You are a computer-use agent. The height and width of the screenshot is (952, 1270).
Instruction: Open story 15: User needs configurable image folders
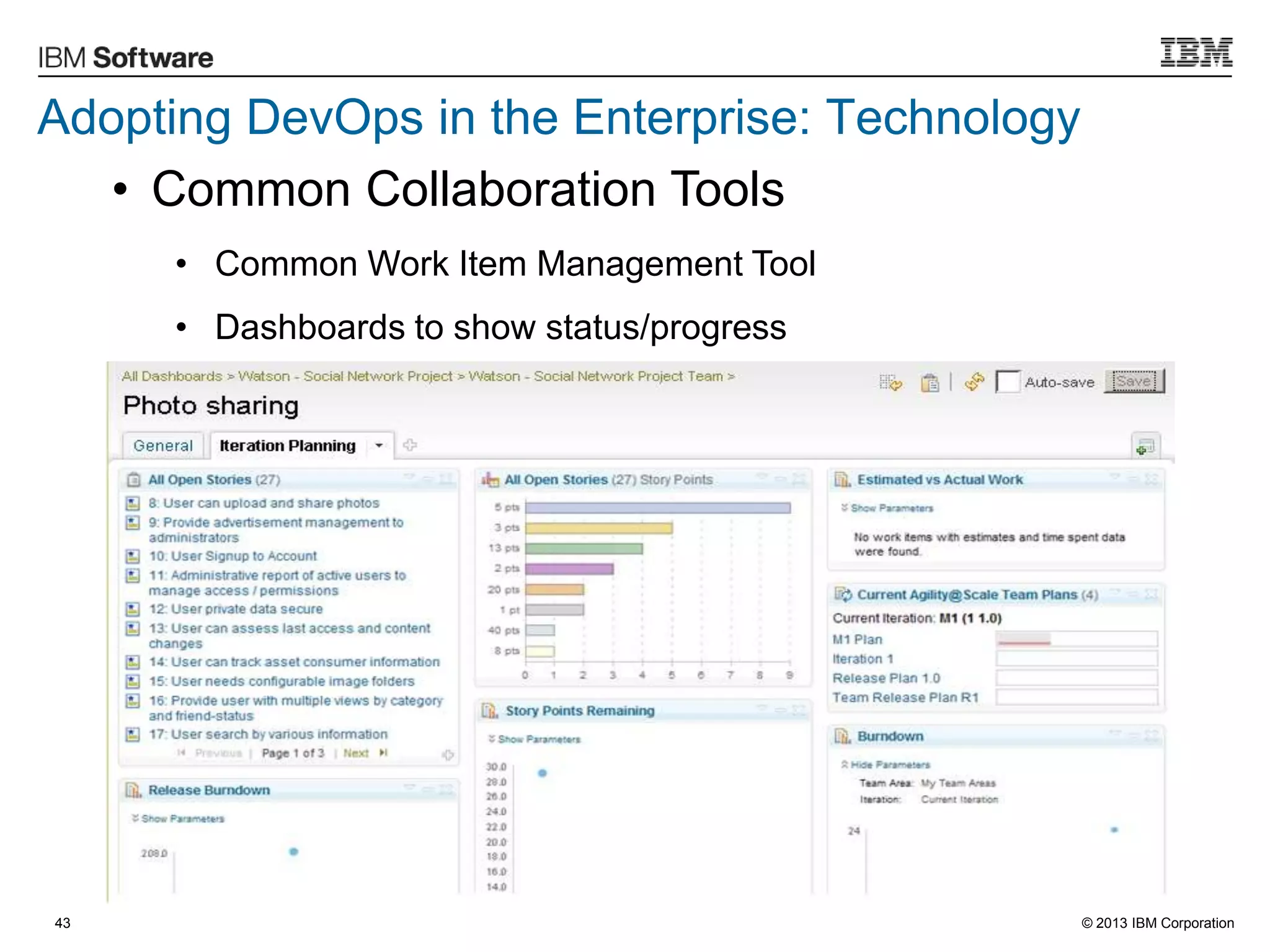coord(282,681)
